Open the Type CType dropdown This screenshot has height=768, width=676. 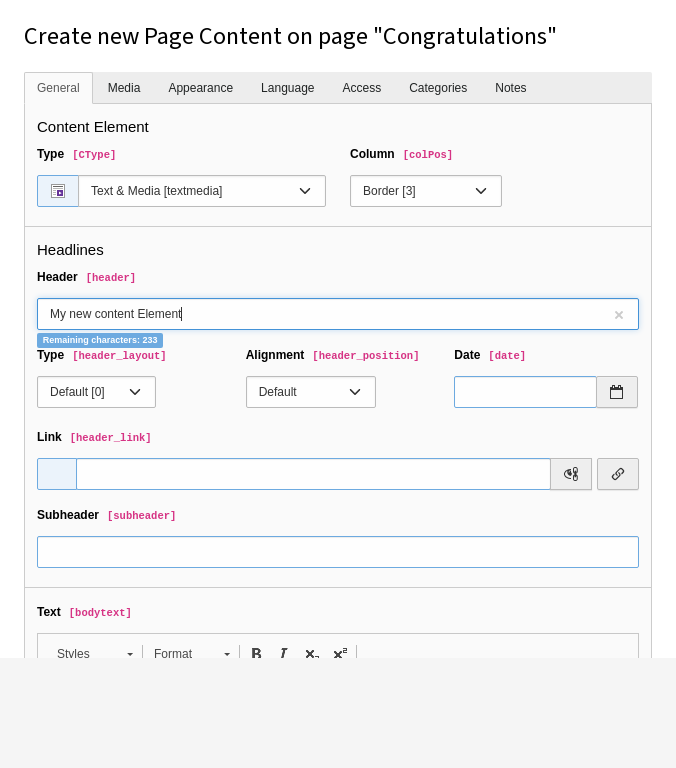tap(202, 191)
